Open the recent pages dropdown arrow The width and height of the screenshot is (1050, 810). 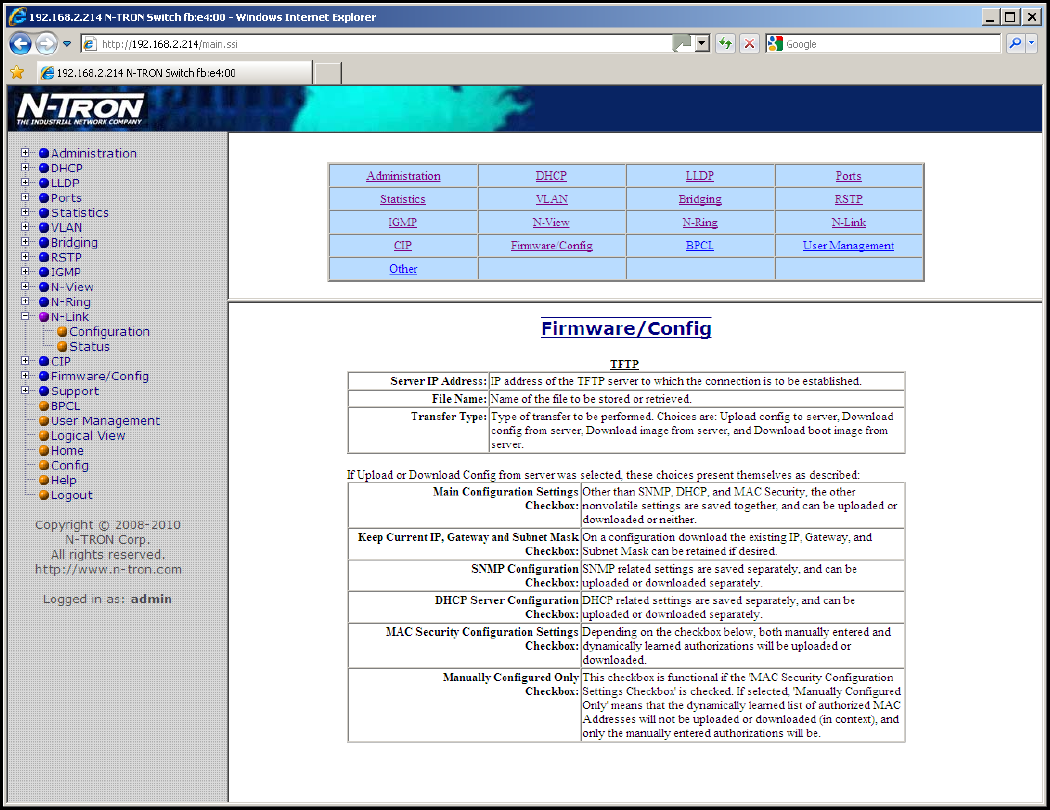pyautogui.click(x=67, y=44)
